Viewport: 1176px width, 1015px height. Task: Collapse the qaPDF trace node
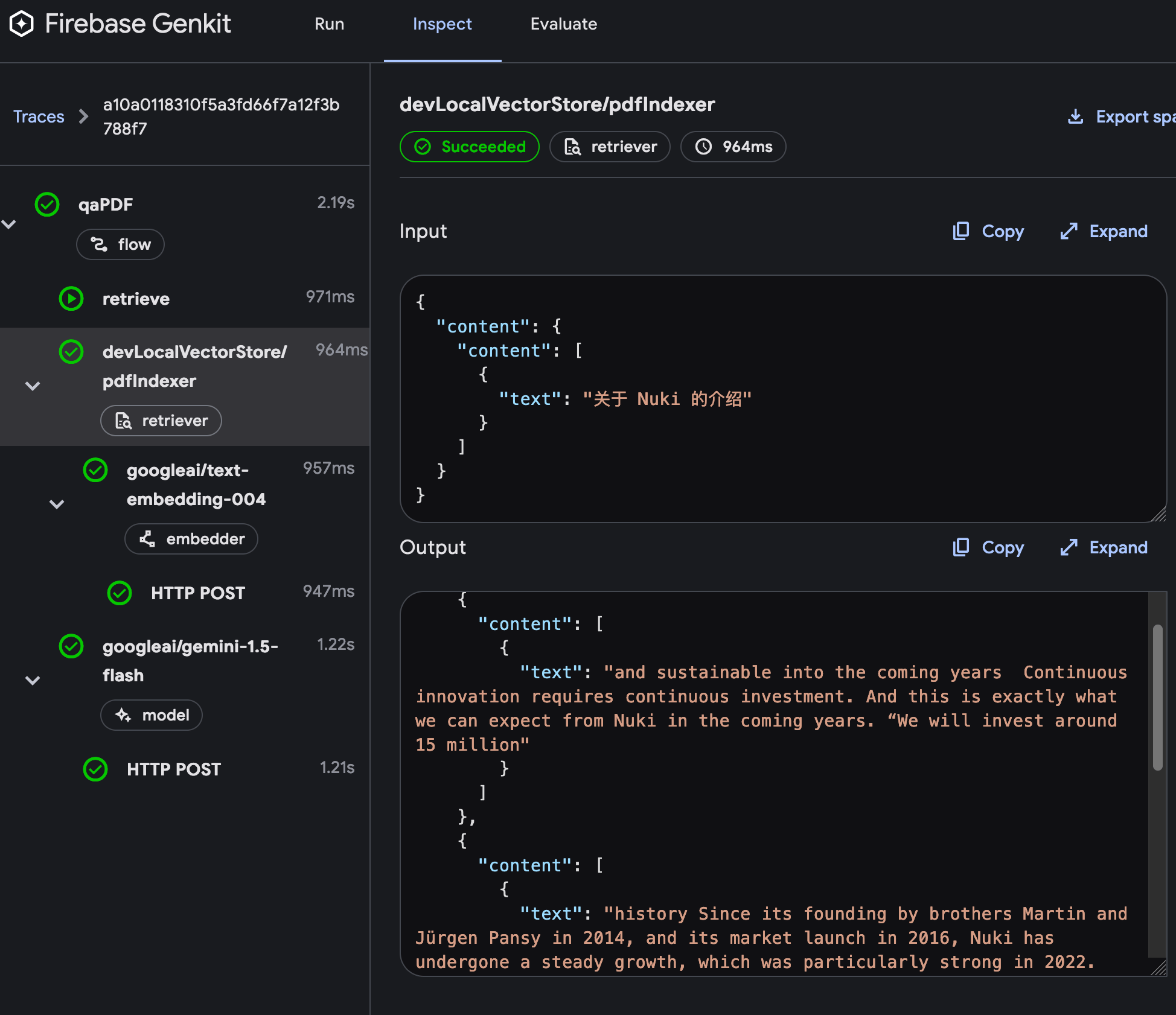[9, 224]
